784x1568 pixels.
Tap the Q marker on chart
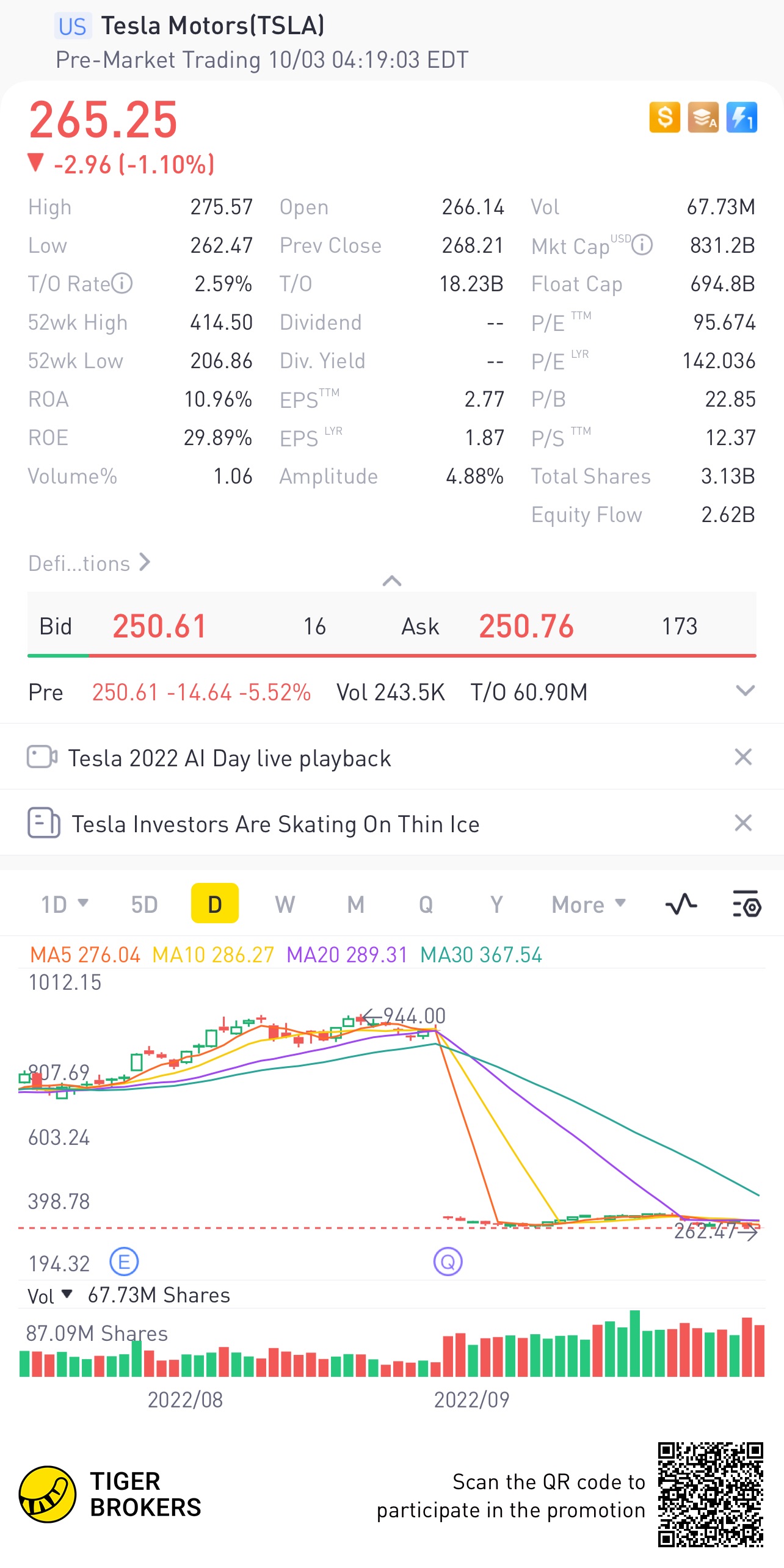click(448, 1261)
